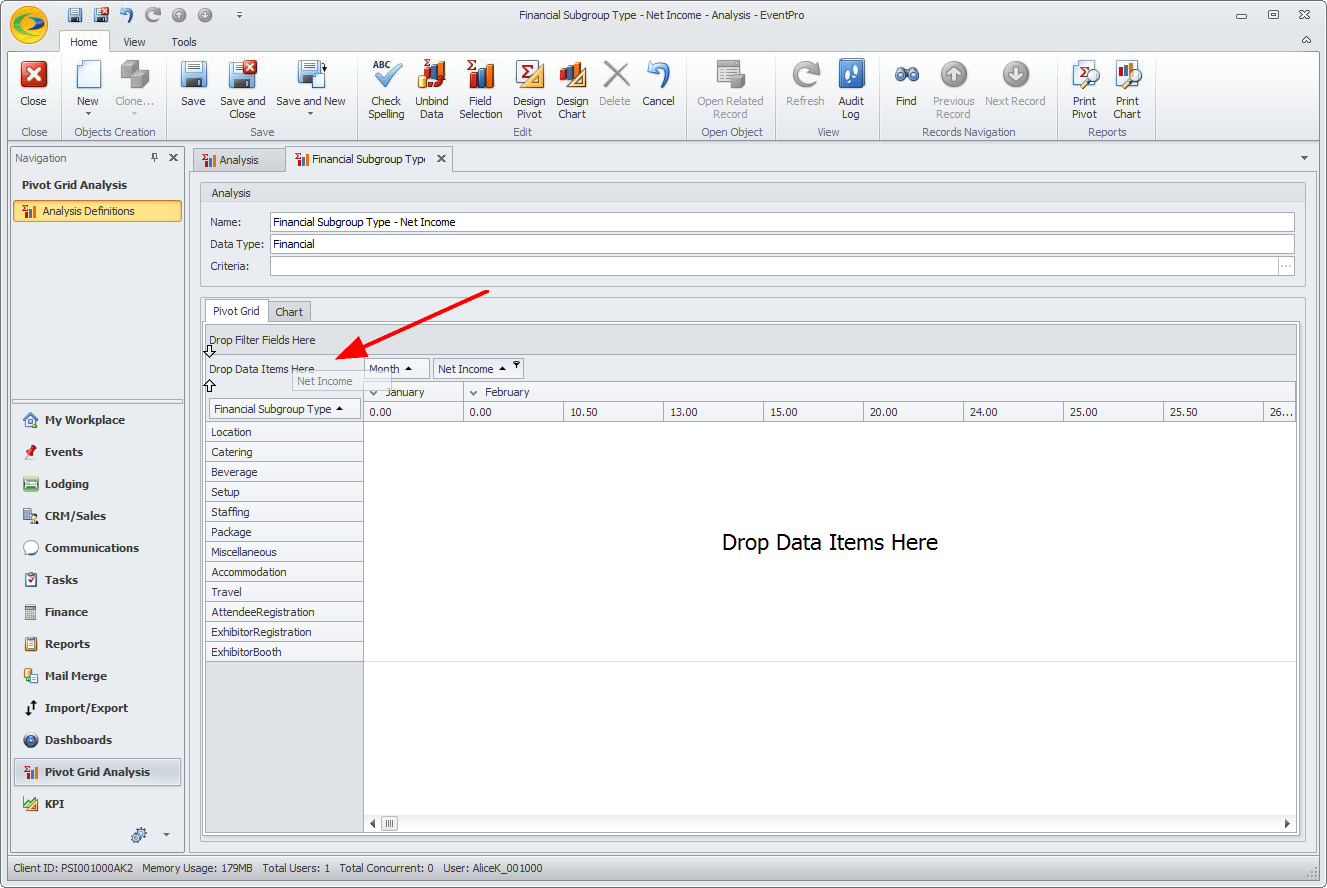
Task: Click the horizontal scrollbar thumb
Action: coord(390,824)
